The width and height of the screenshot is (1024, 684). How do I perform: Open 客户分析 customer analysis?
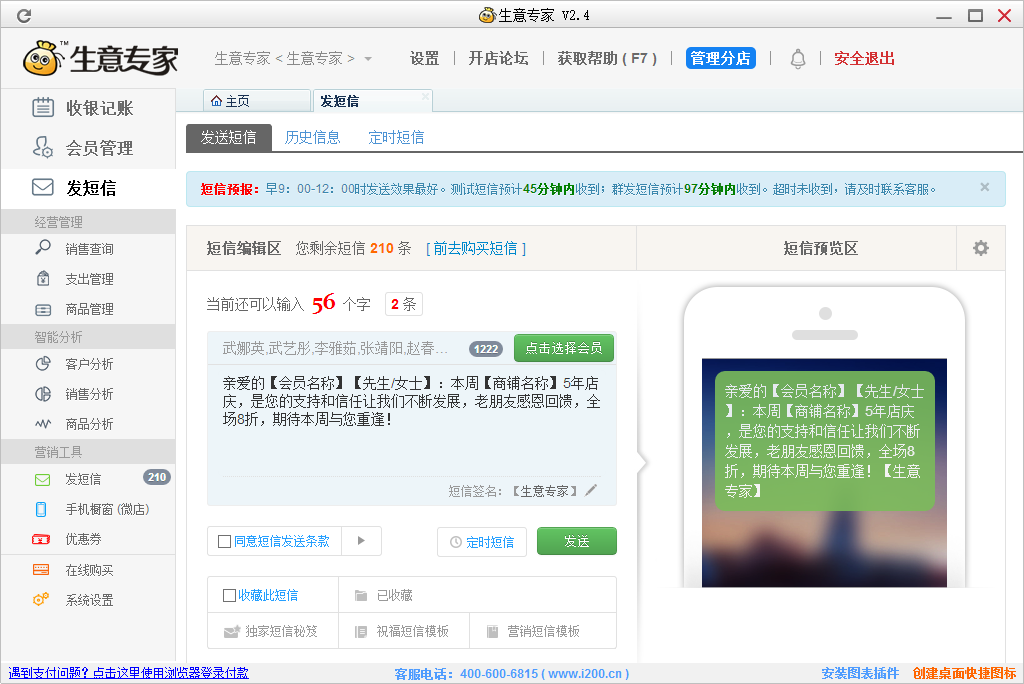(89, 364)
